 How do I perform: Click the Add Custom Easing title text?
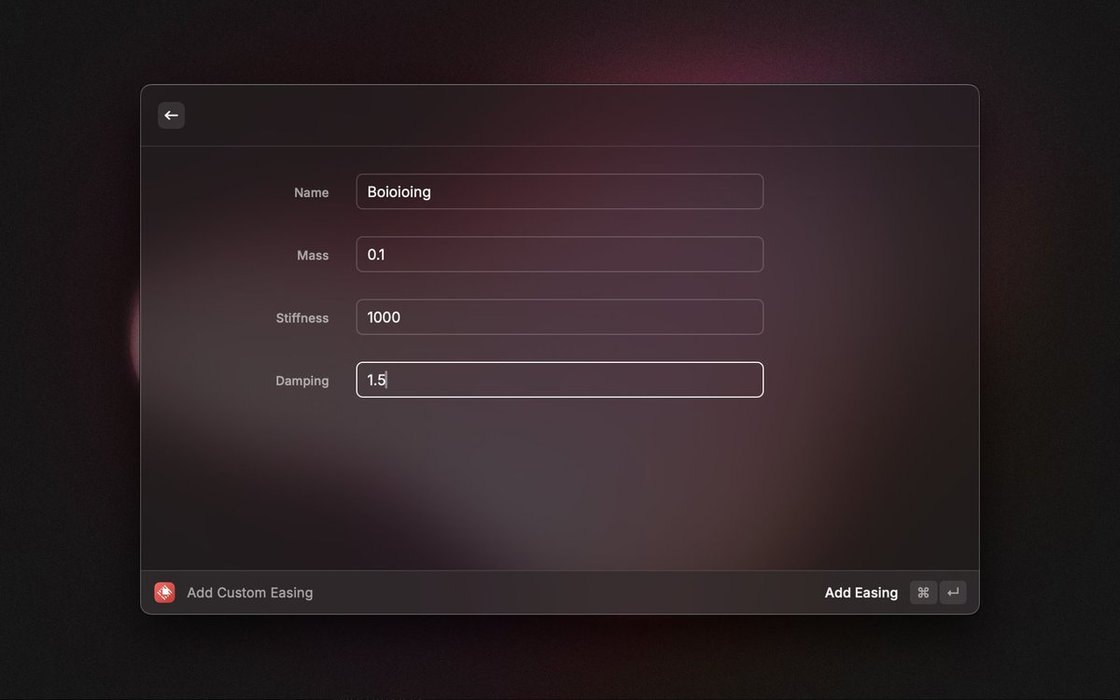250,593
